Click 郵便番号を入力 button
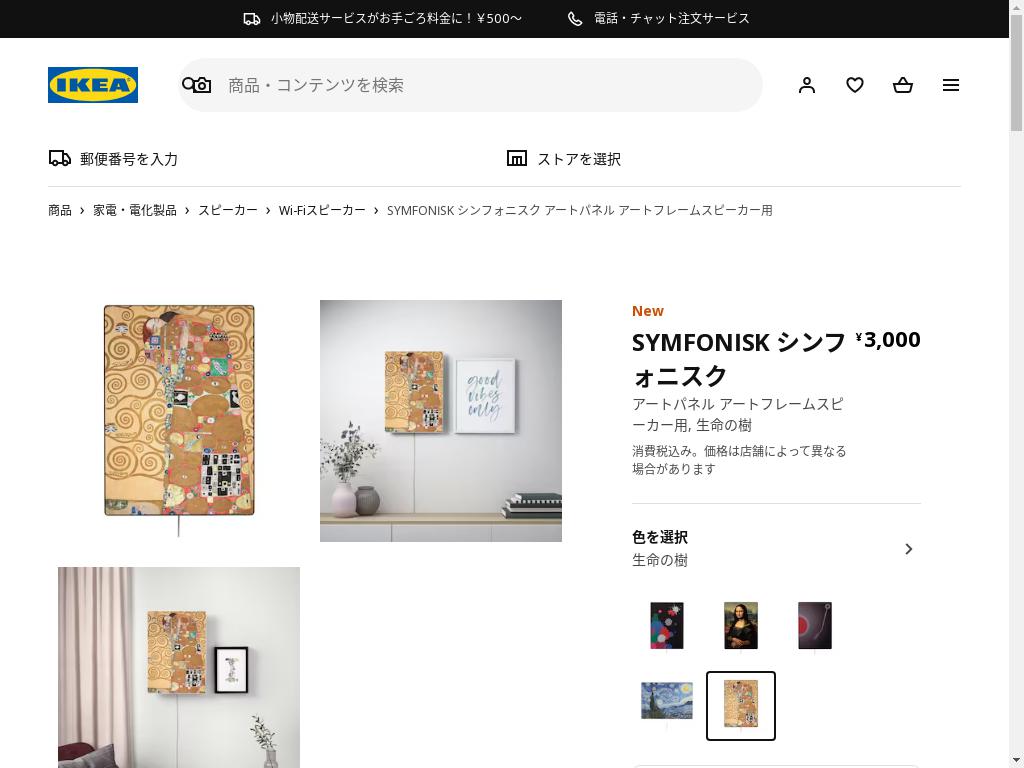The image size is (1024, 768). [x=114, y=159]
